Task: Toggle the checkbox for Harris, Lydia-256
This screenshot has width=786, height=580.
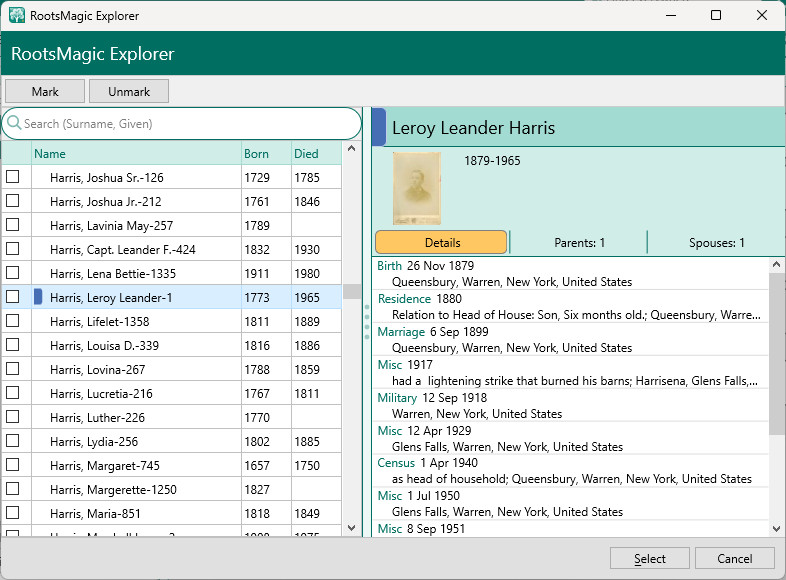Action: click(x=13, y=441)
